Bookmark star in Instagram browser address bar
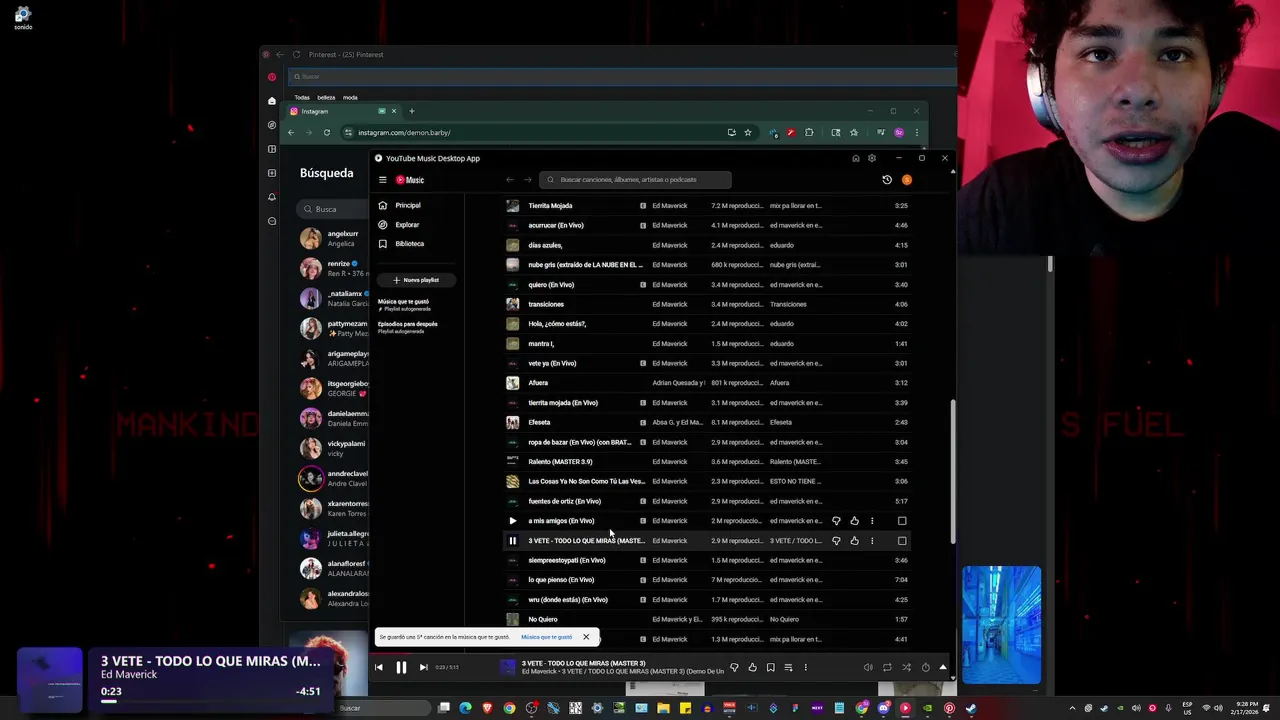 [x=747, y=132]
